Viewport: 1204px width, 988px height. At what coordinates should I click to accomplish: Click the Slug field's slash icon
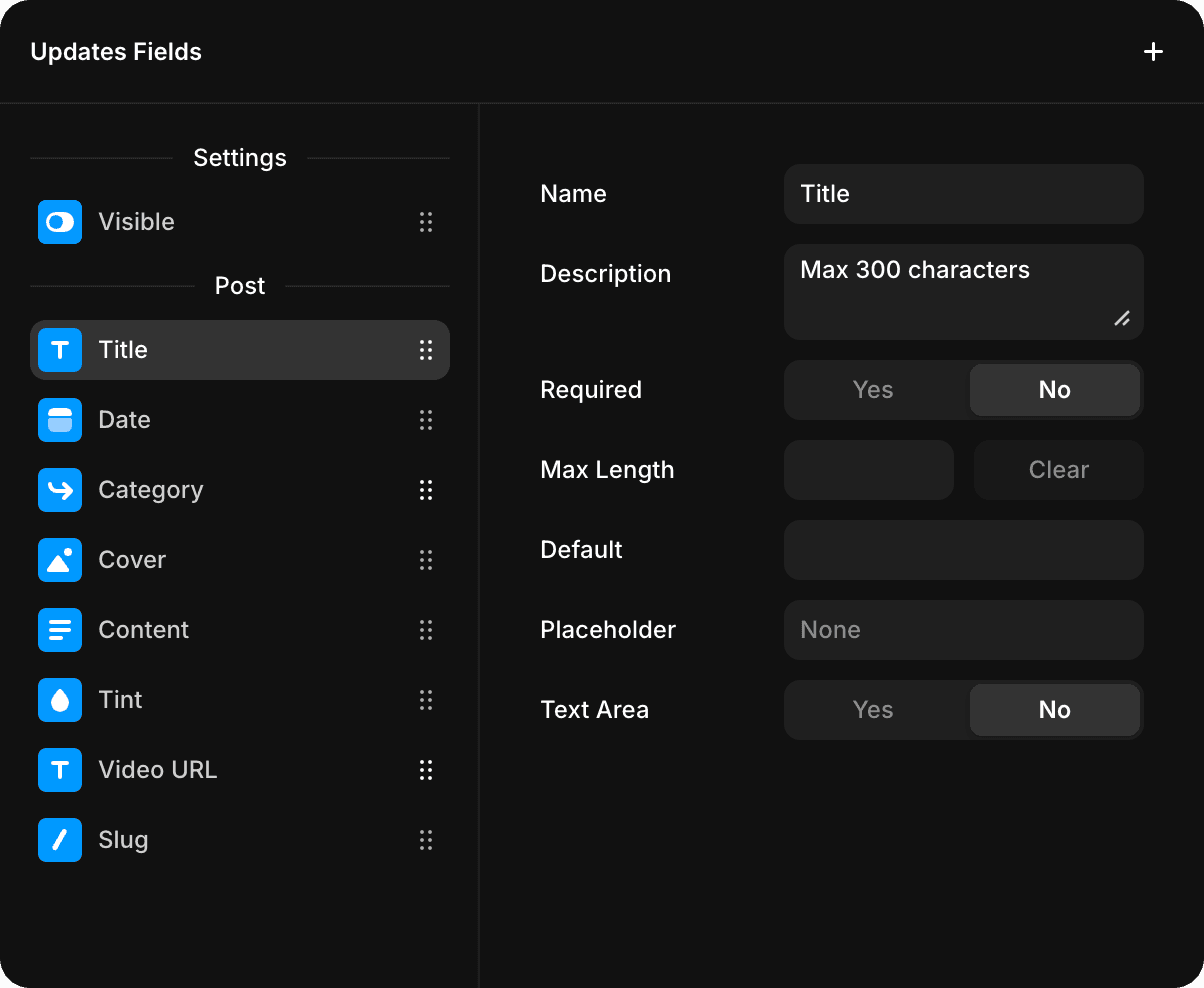tap(59, 840)
